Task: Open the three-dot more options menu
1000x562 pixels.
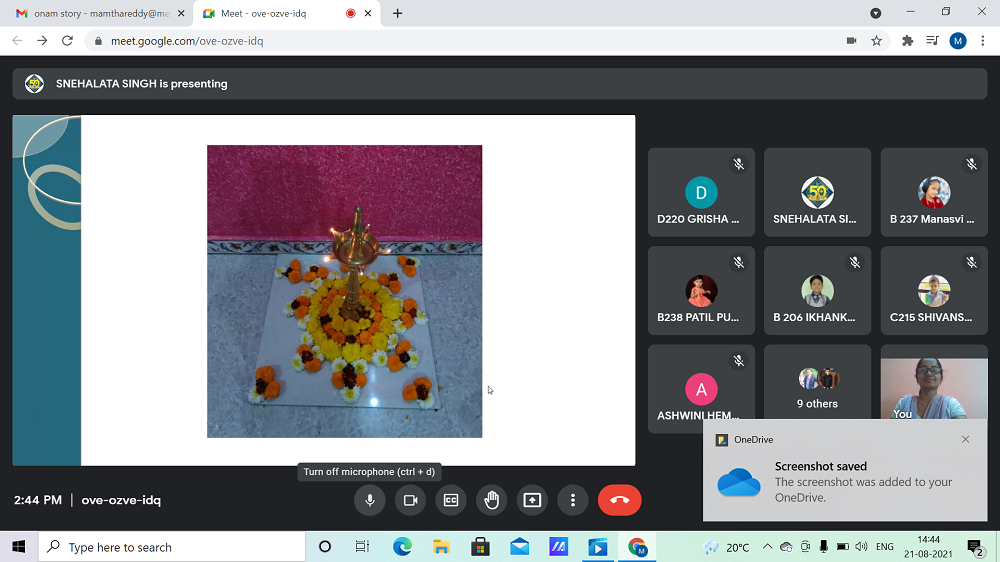Action: point(573,500)
